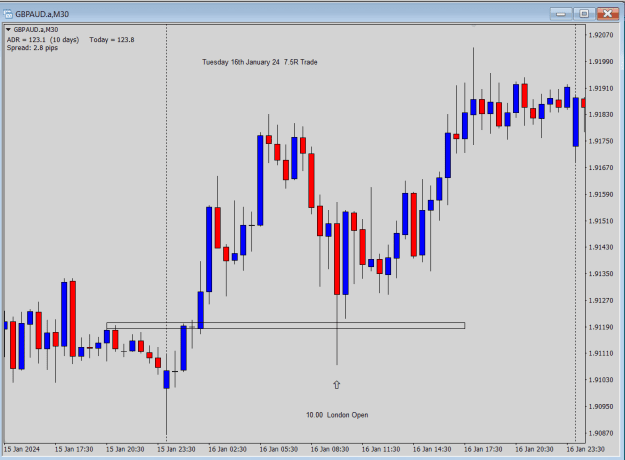This screenshot has height=460, width=625.
Task: Click the 1.92070 price on the scale
Action: 601,35
